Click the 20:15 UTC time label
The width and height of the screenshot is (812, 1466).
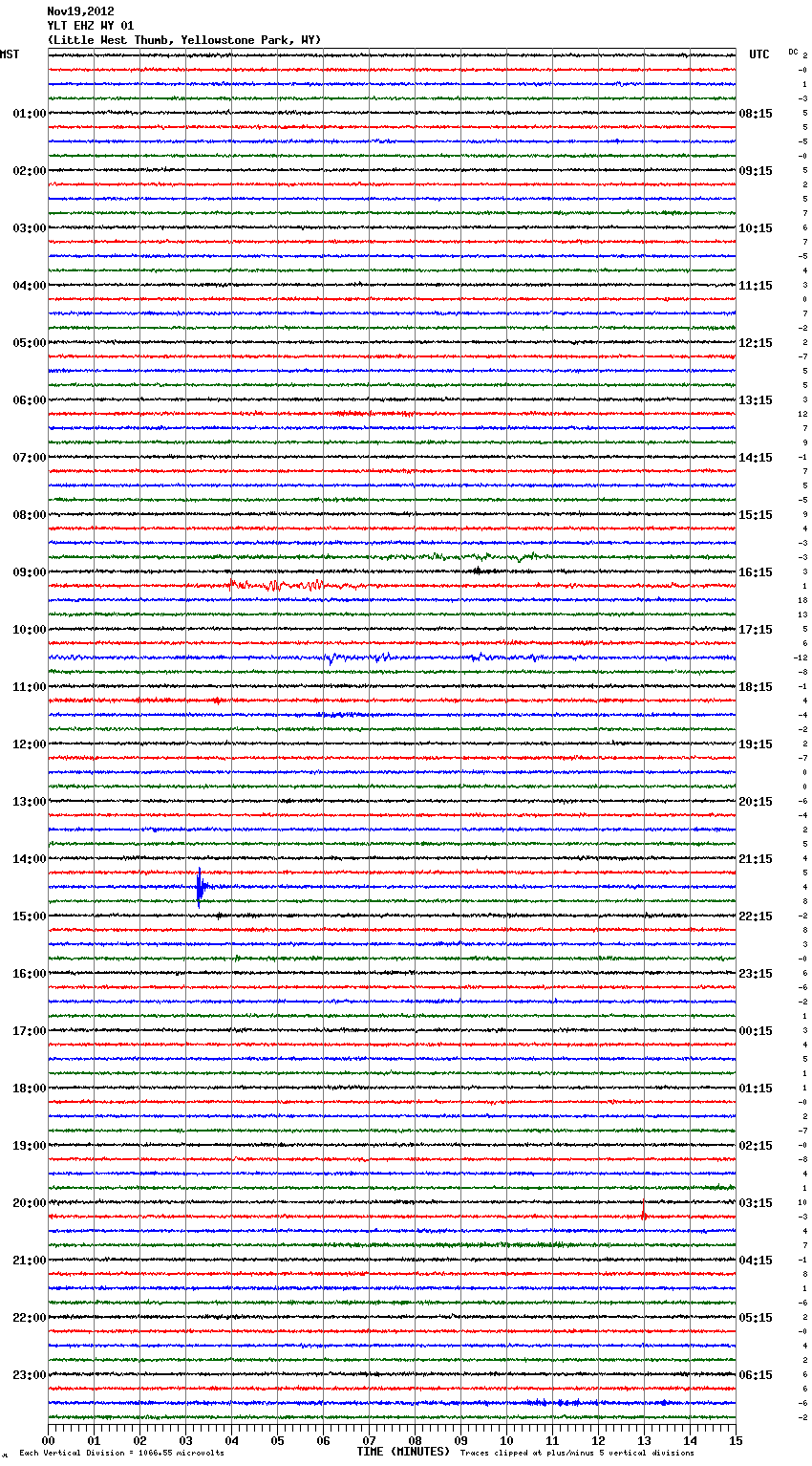tap(756, 802)
